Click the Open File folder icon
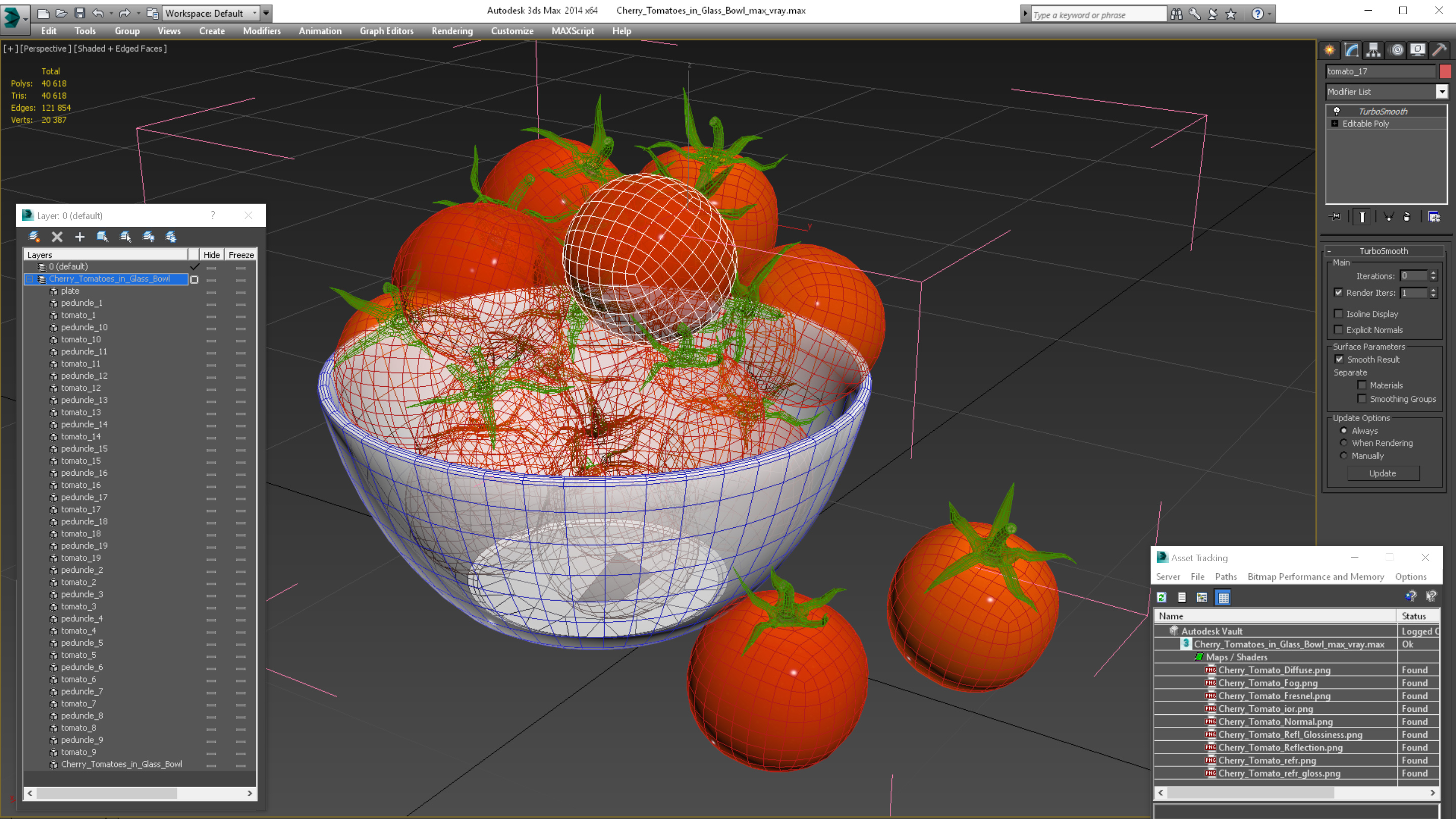This screenshot has width=1456, height=819. (62, 13)
